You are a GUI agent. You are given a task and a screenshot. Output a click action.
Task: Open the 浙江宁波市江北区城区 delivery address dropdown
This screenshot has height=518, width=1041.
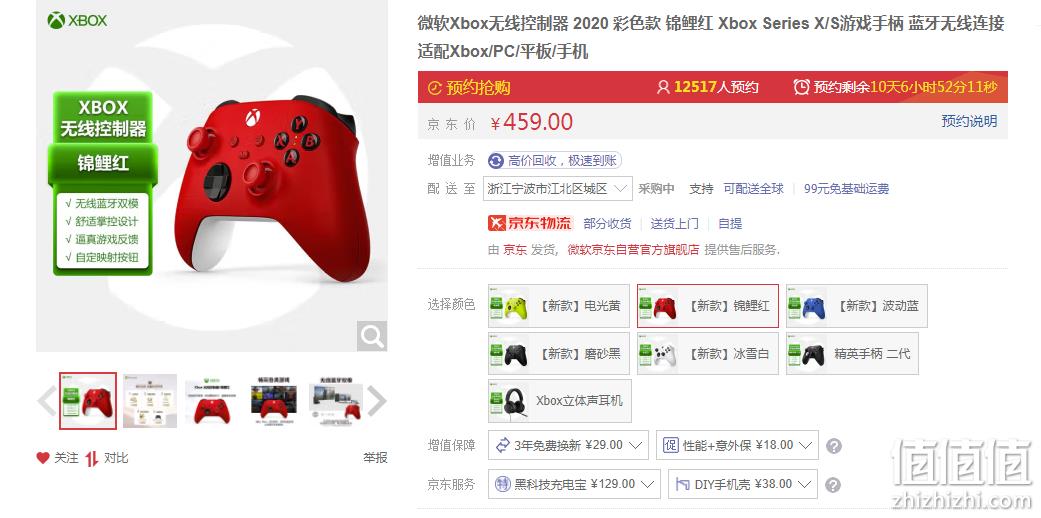(557, 189)
